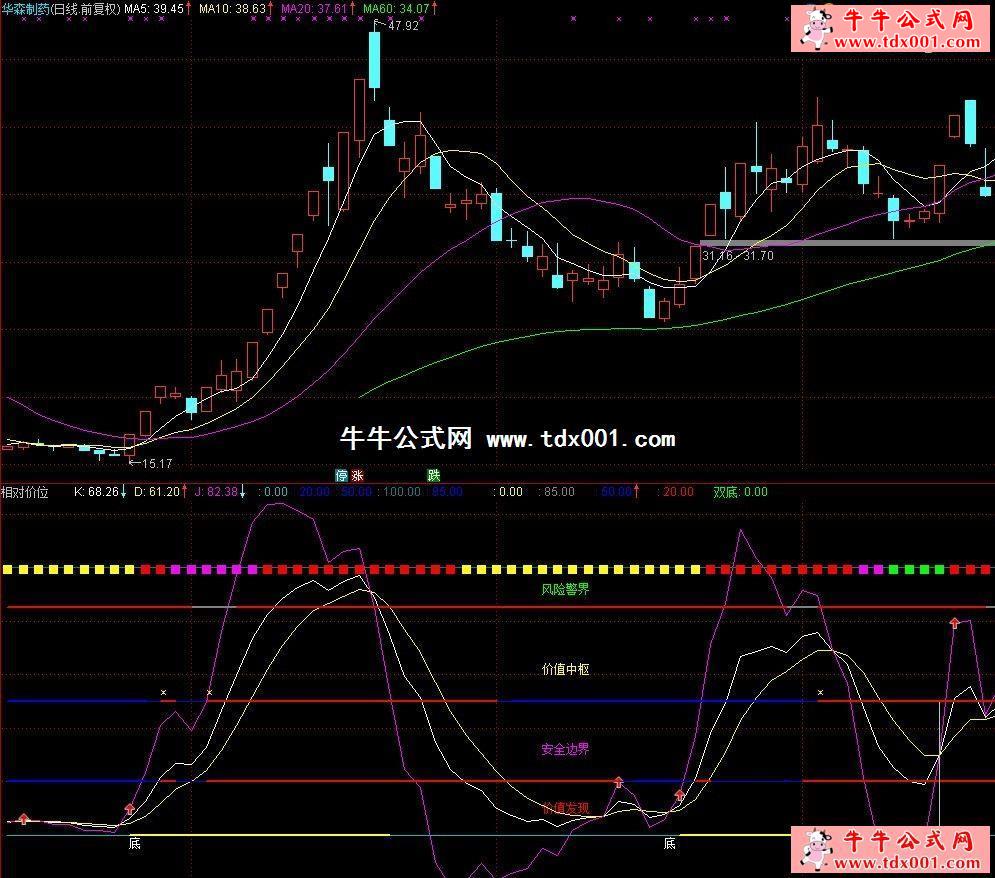Click the 100.00 indicator parameter

click(x=402, y=492)
